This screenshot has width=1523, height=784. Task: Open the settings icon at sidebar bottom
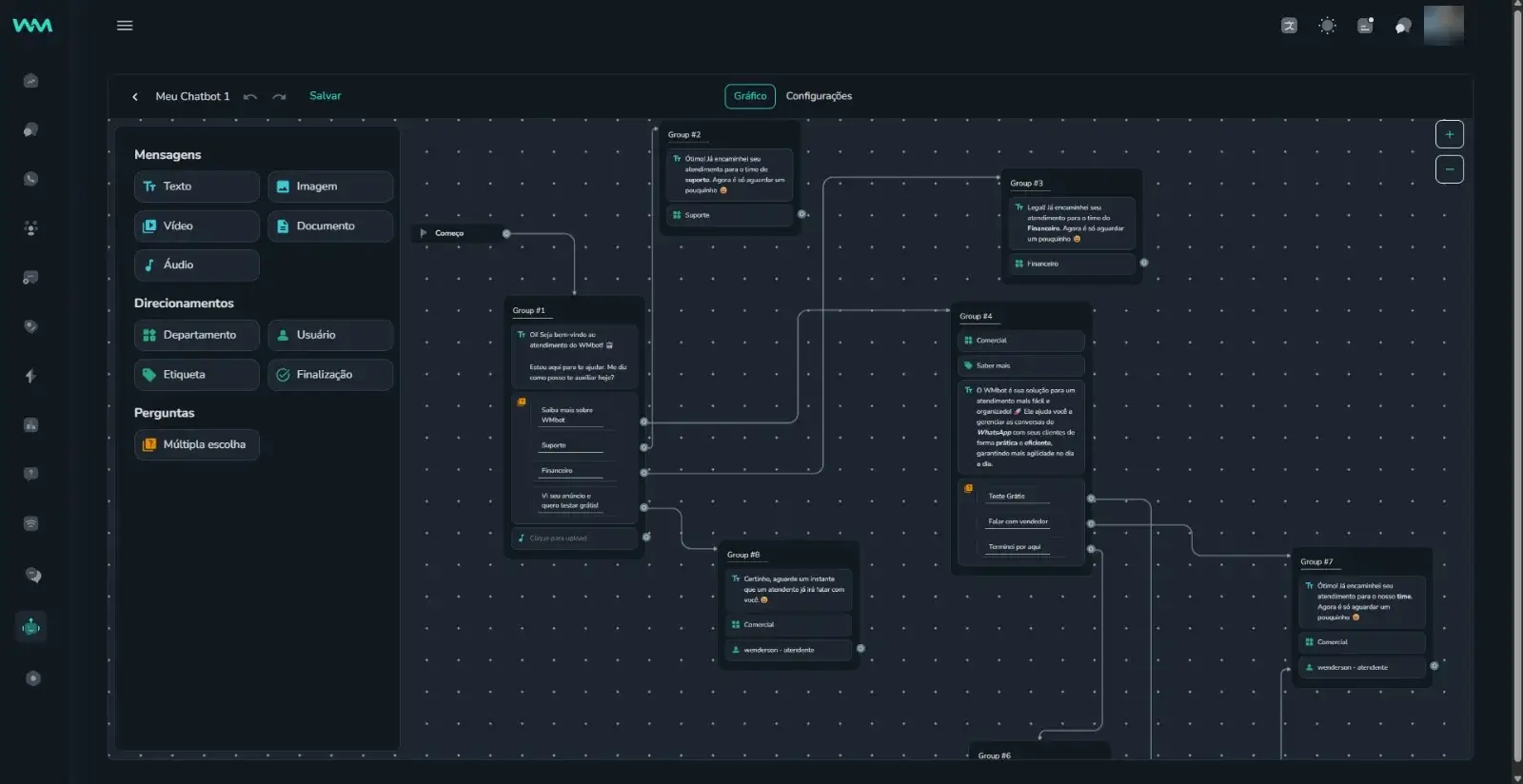click(x=32, y=678)
